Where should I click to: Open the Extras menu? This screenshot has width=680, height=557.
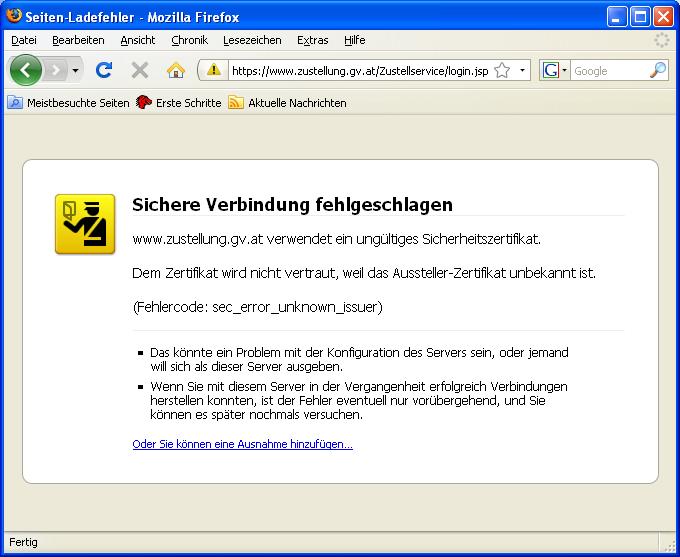312,40
